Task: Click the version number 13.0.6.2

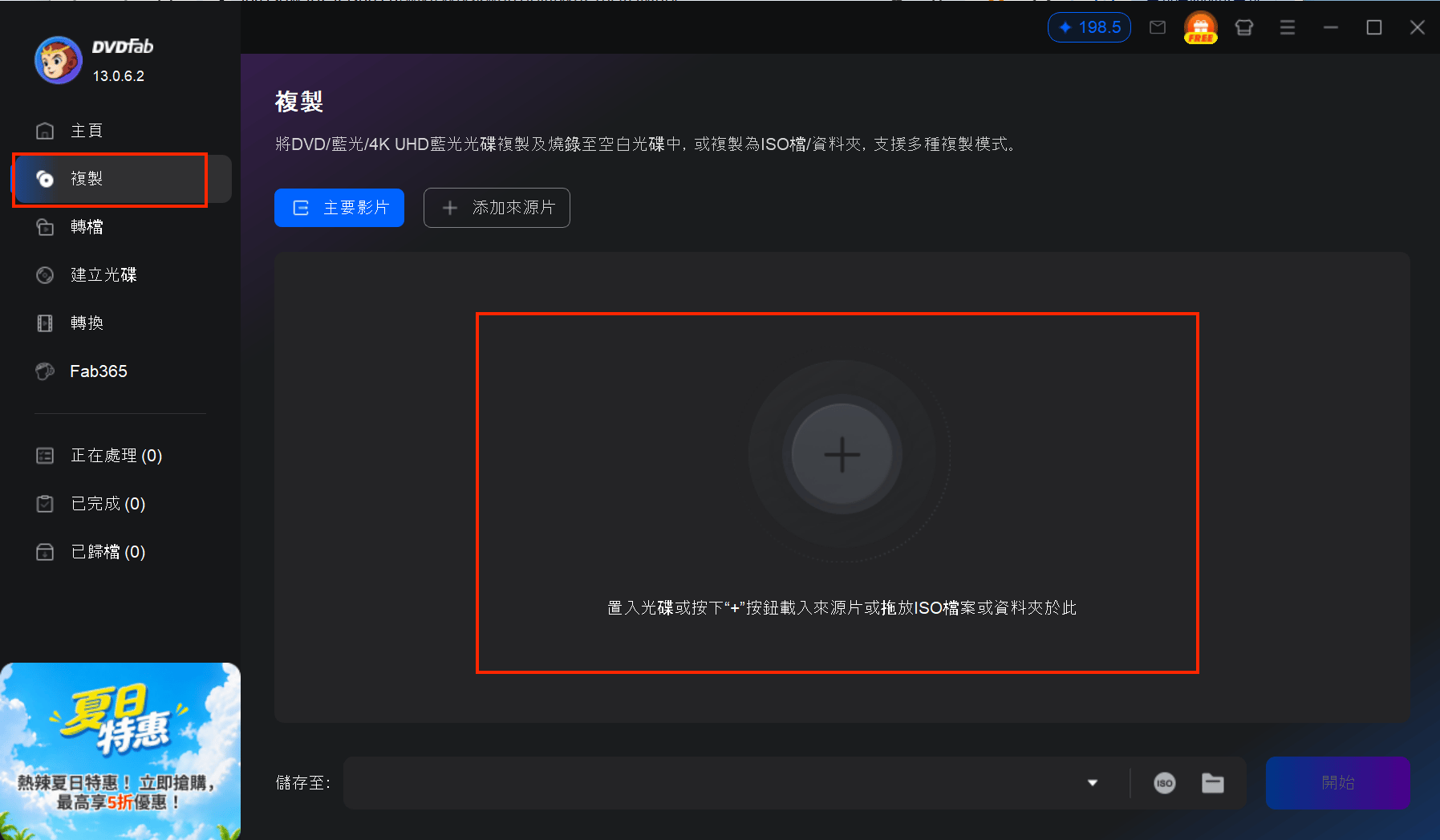Action: 119,76
